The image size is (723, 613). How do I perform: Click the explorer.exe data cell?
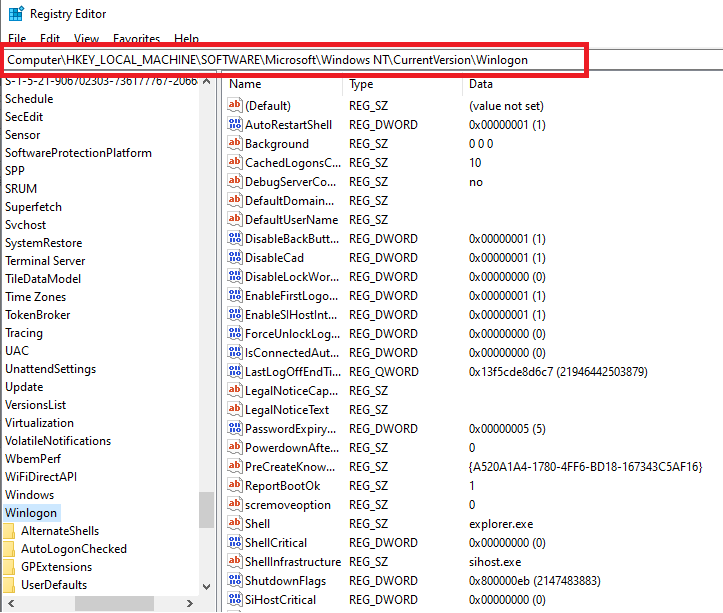[501, 524]
